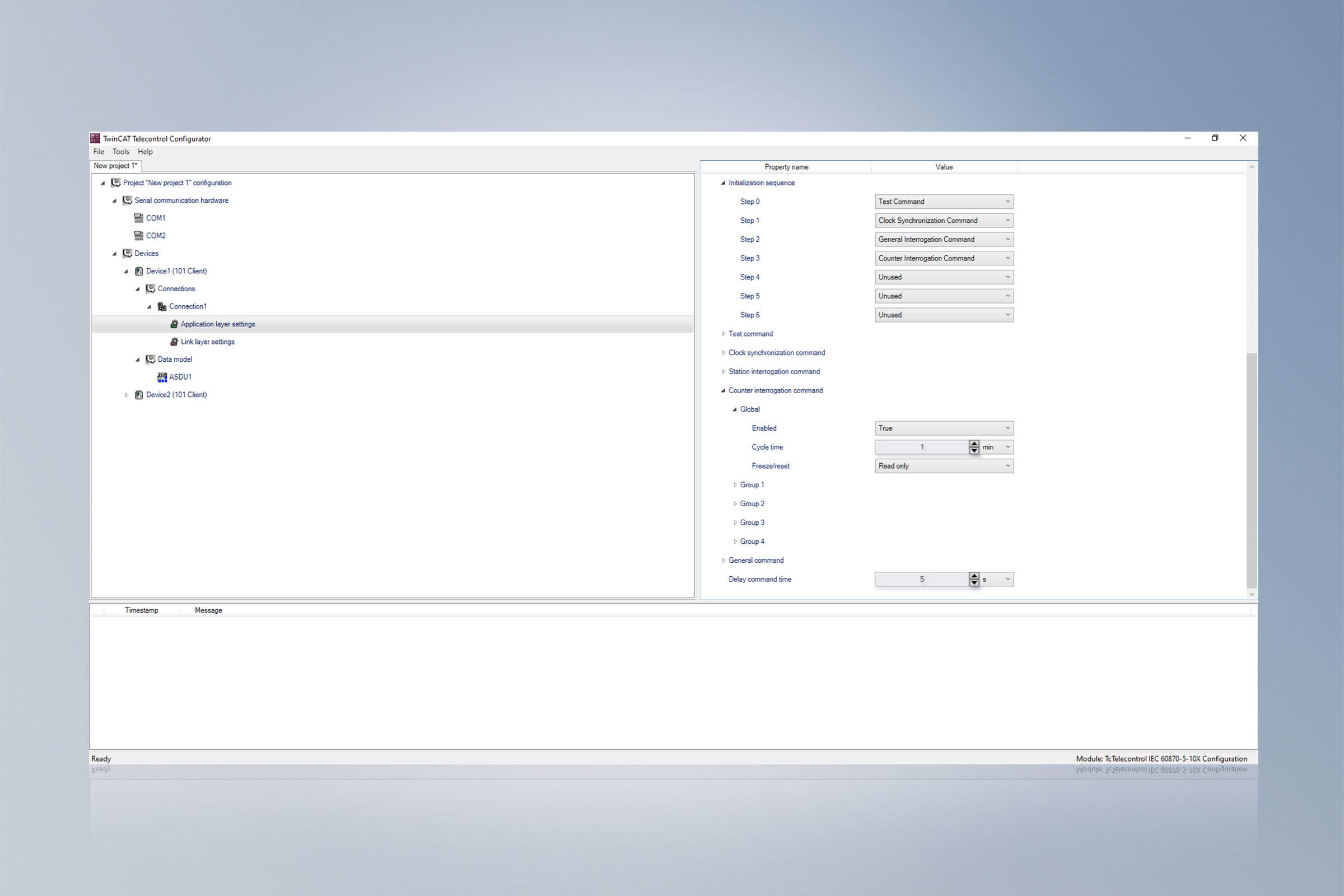
Task: Open the Step 0 Test Command dropdown
Action: 944,202
